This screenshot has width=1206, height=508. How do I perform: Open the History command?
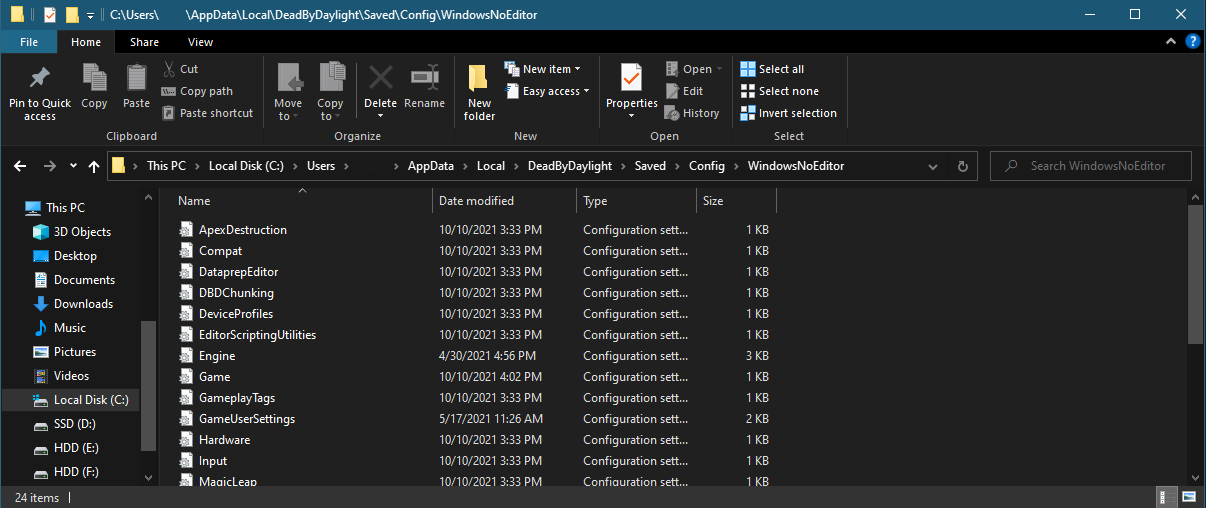(692, 113)
